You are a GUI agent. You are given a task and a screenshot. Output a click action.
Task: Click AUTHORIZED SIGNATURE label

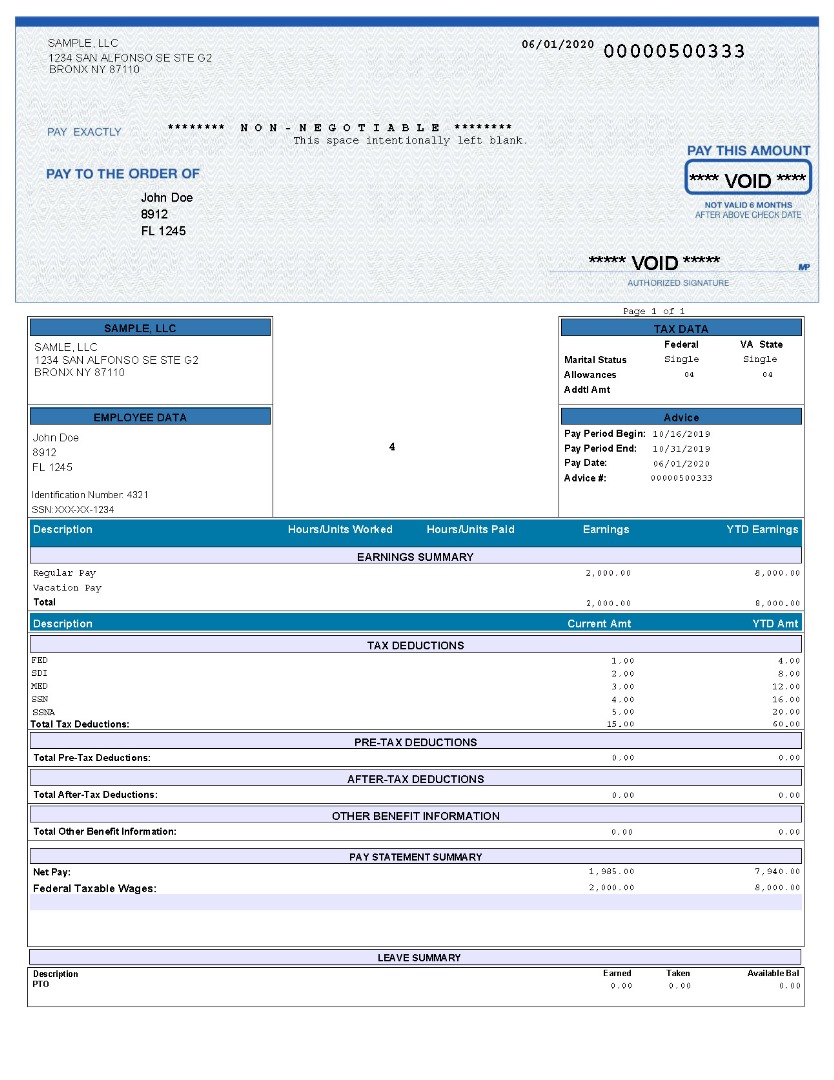tap(678, 282)
